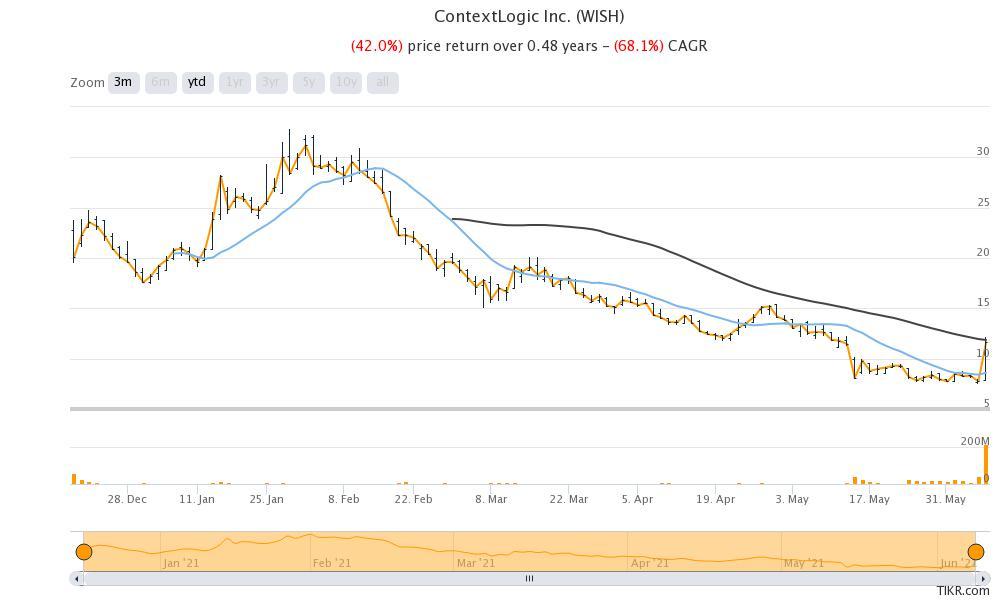Click the Jan '21 navigator label
The width and height of the screenshot is (1000, 600).
pos(181,563)
